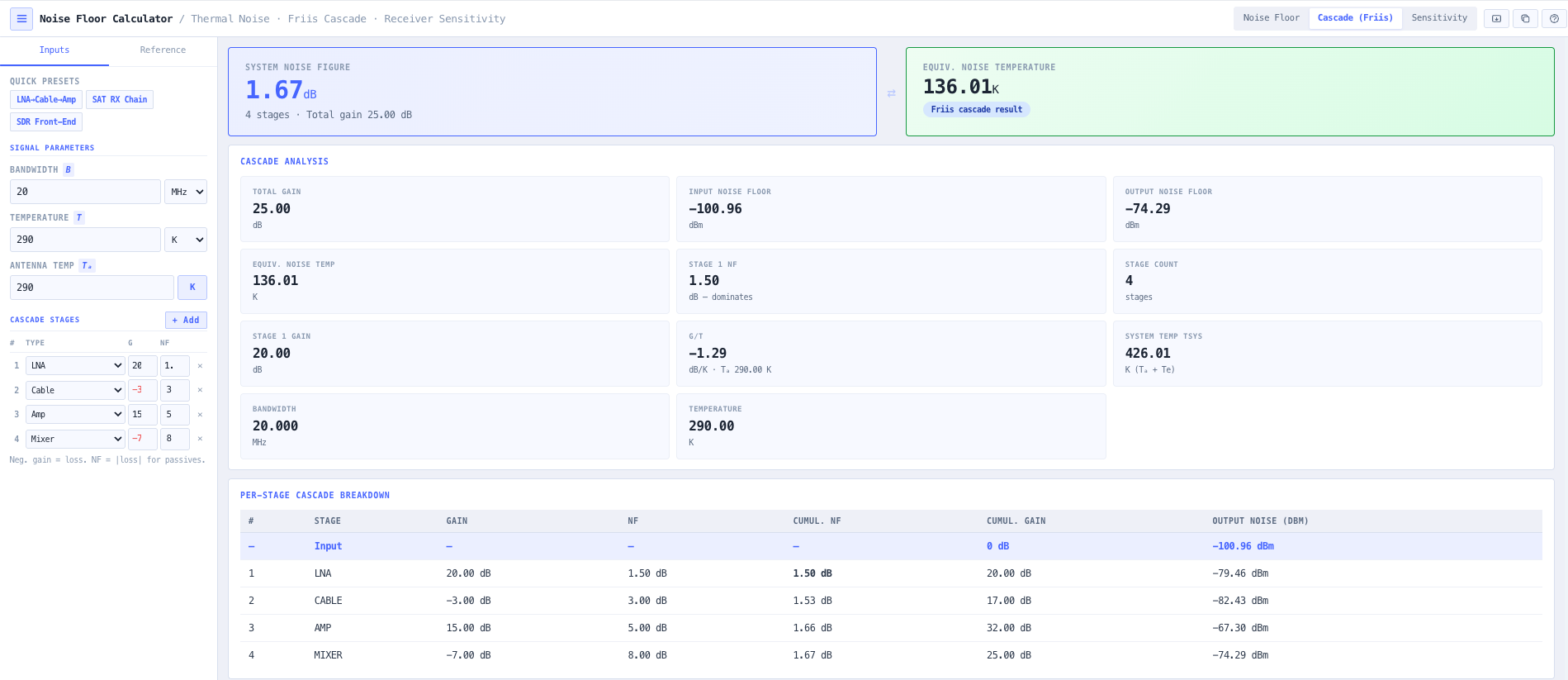Image resolution: width=1568 pixels, height=680 pixels.
Task: Click the Mixer stage NF field showing 8
Action: [x=174, y=439]
